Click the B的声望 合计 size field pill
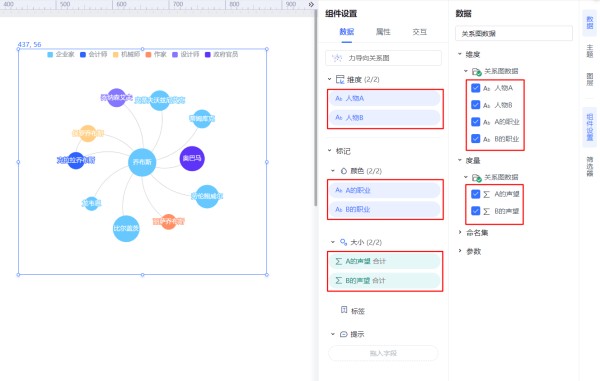This screenshot has width=600, height=381. [x=385, y=281]
